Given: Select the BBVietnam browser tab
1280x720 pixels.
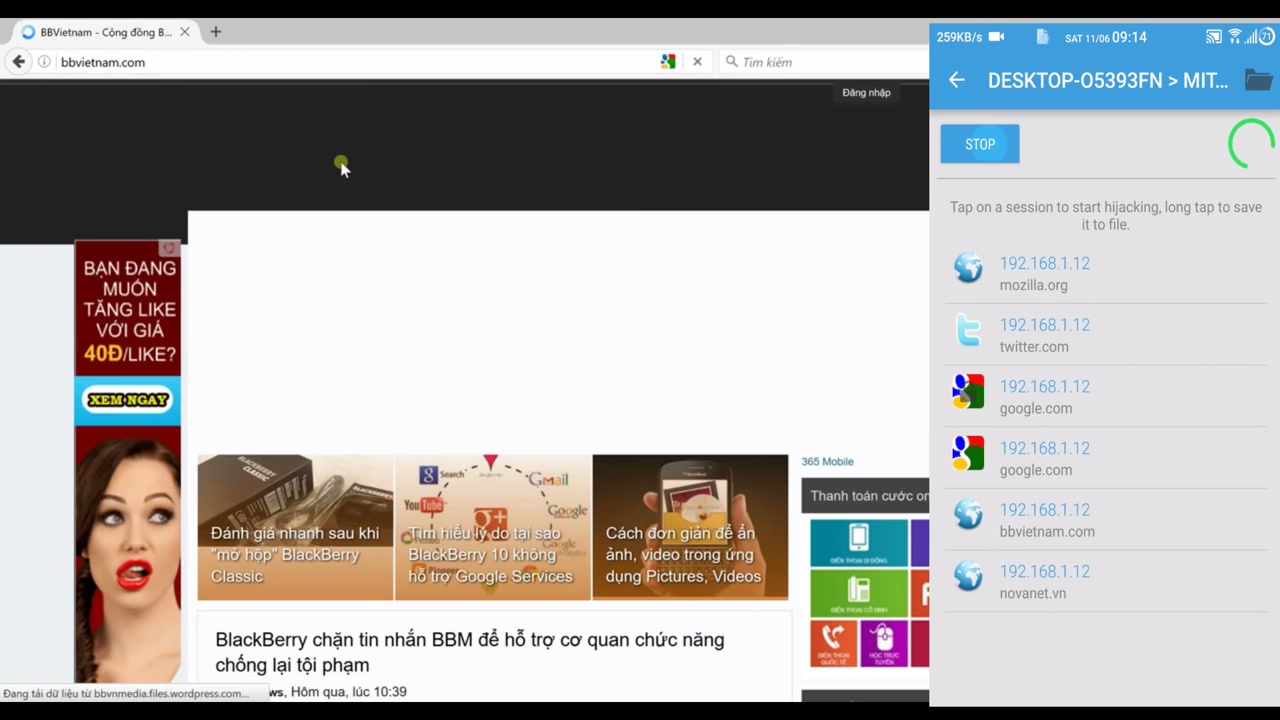Looking at the screenshot, I should point(105,32).
